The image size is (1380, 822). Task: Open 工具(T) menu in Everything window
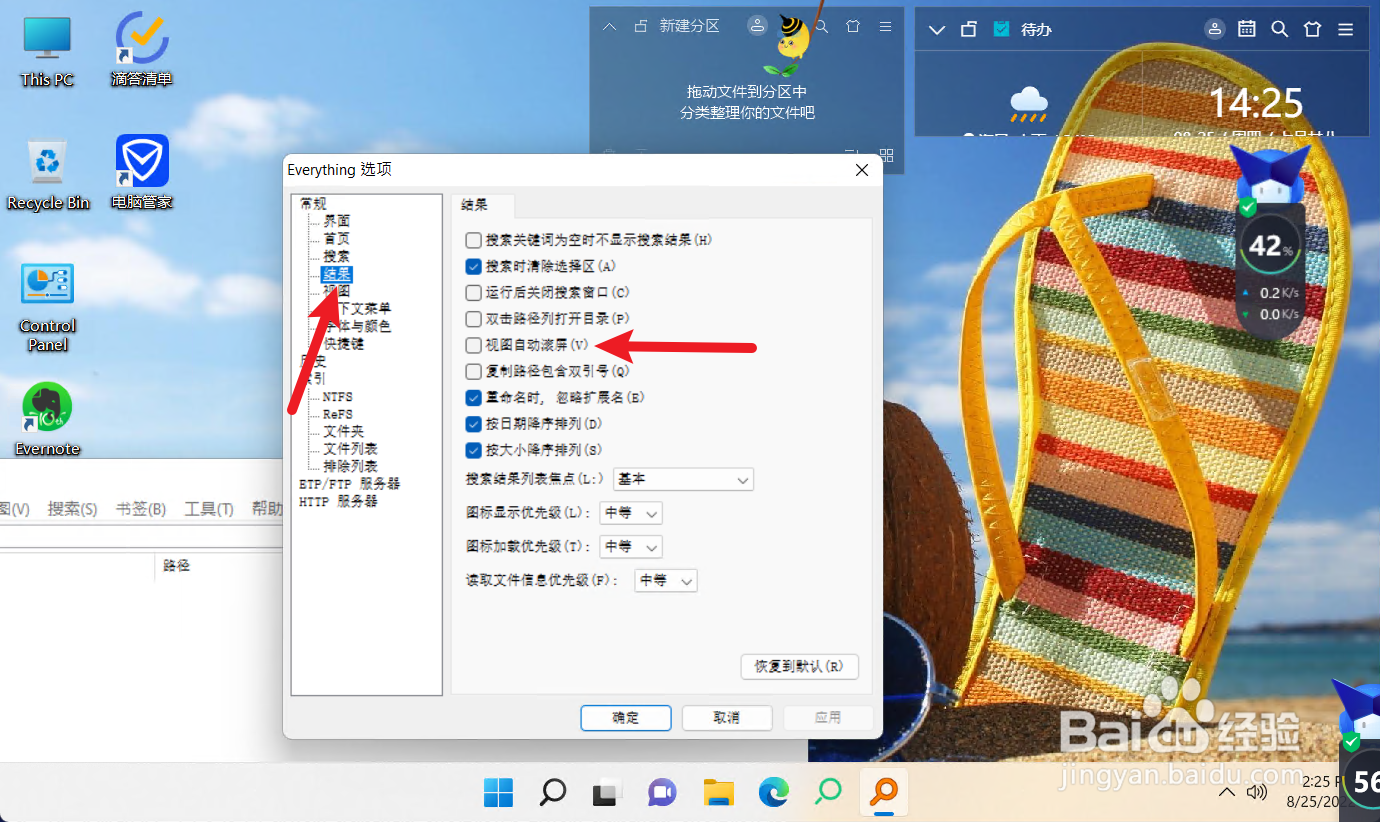209,509
